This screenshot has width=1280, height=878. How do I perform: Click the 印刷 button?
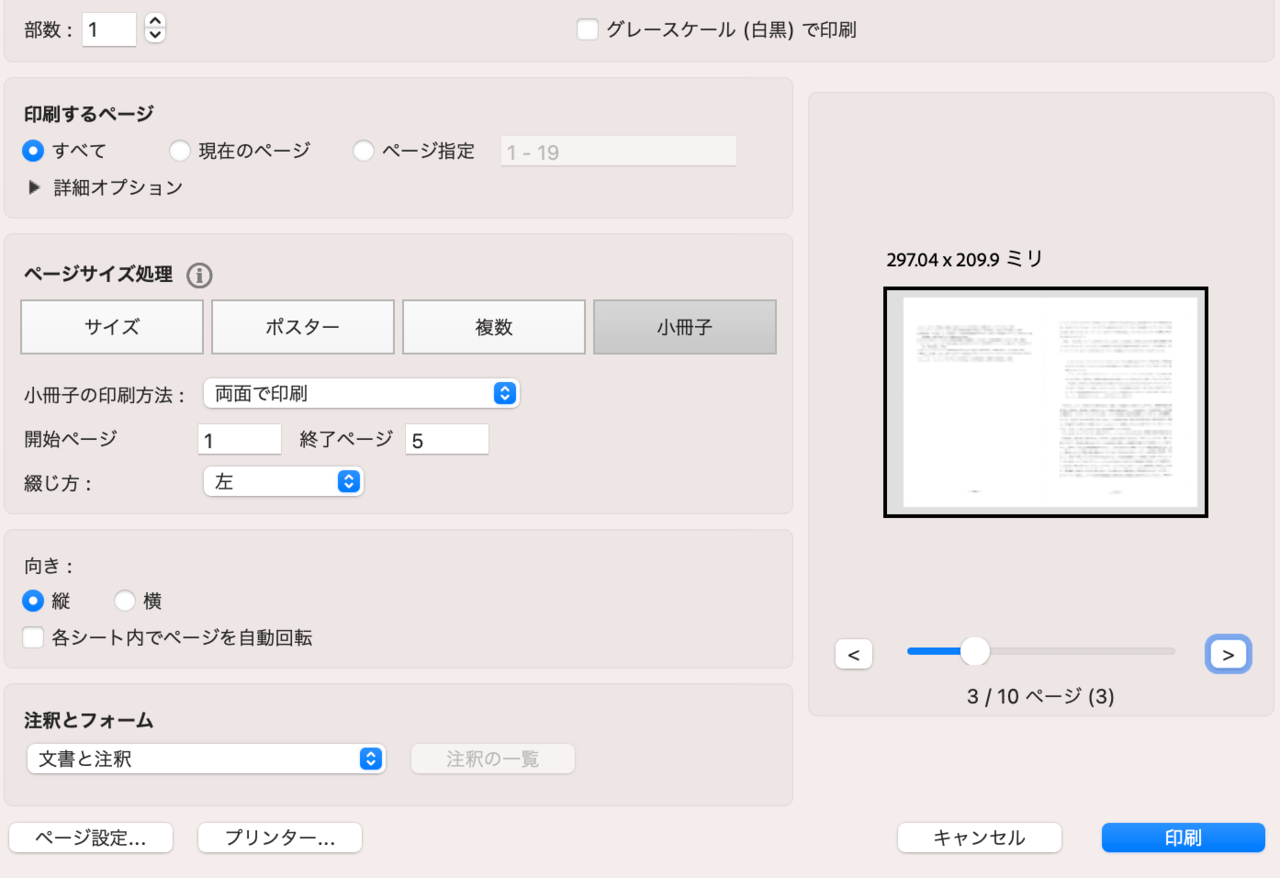[x=1184, y=838]
